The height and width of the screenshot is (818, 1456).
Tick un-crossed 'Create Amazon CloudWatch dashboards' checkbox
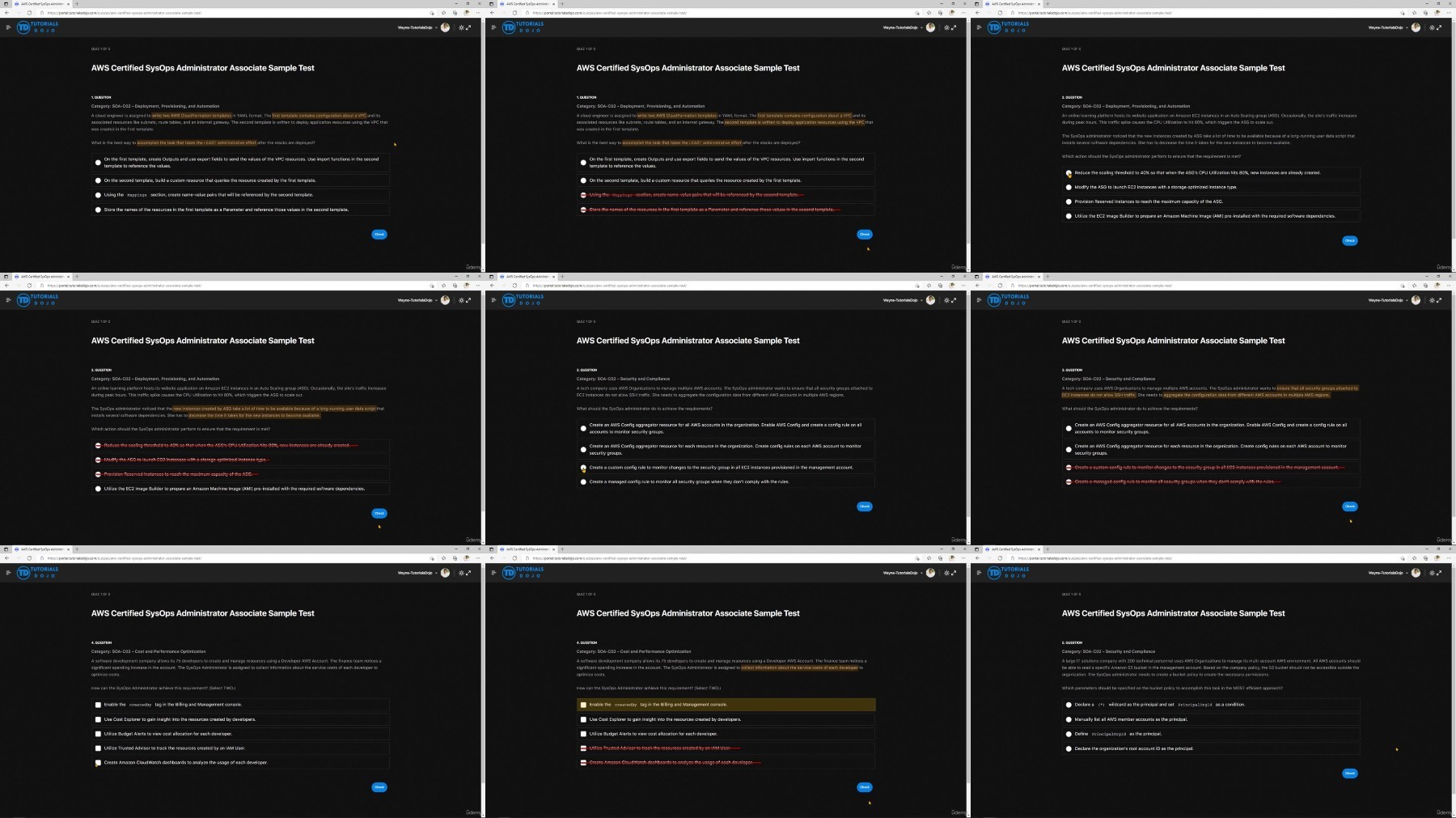pos(98,763)
